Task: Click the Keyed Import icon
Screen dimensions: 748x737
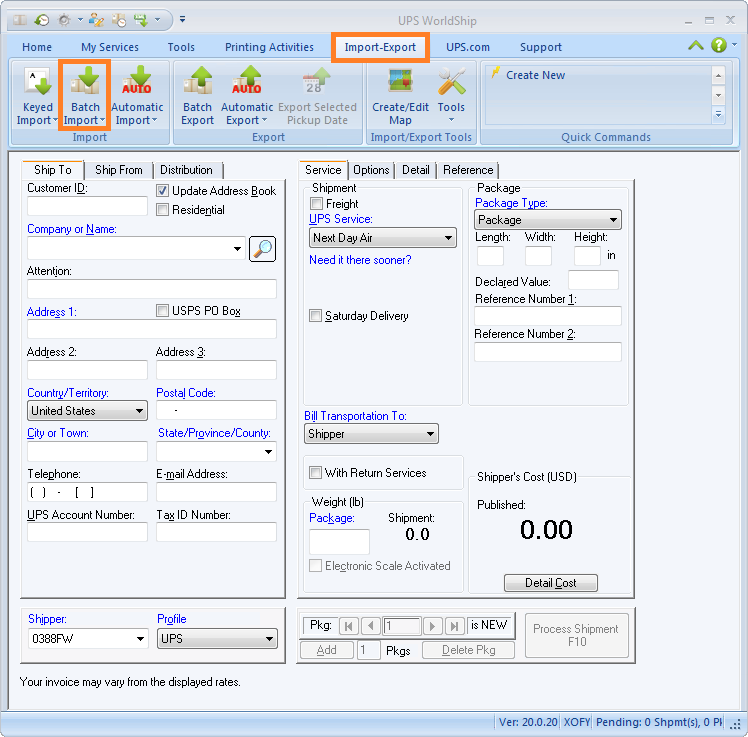Action: (37, 81)
